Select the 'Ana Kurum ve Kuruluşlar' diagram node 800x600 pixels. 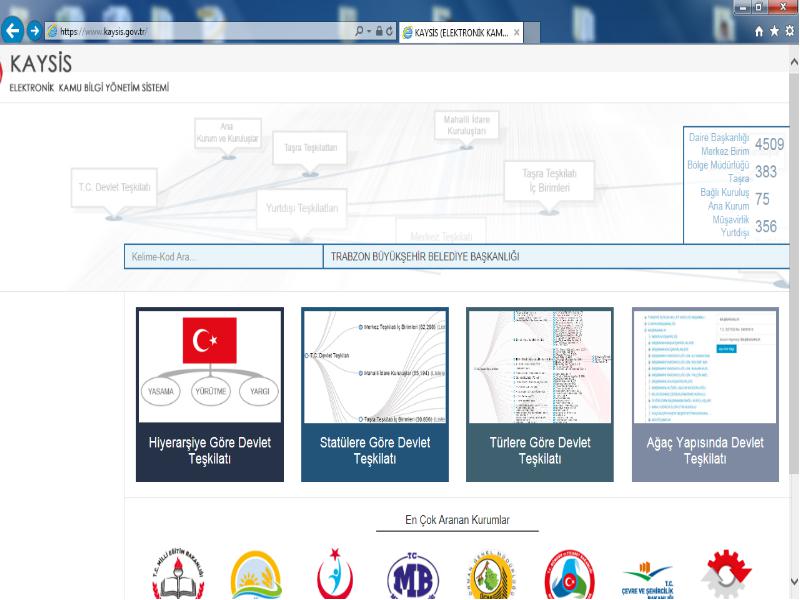pyautogui.click(x=228, y=133)
